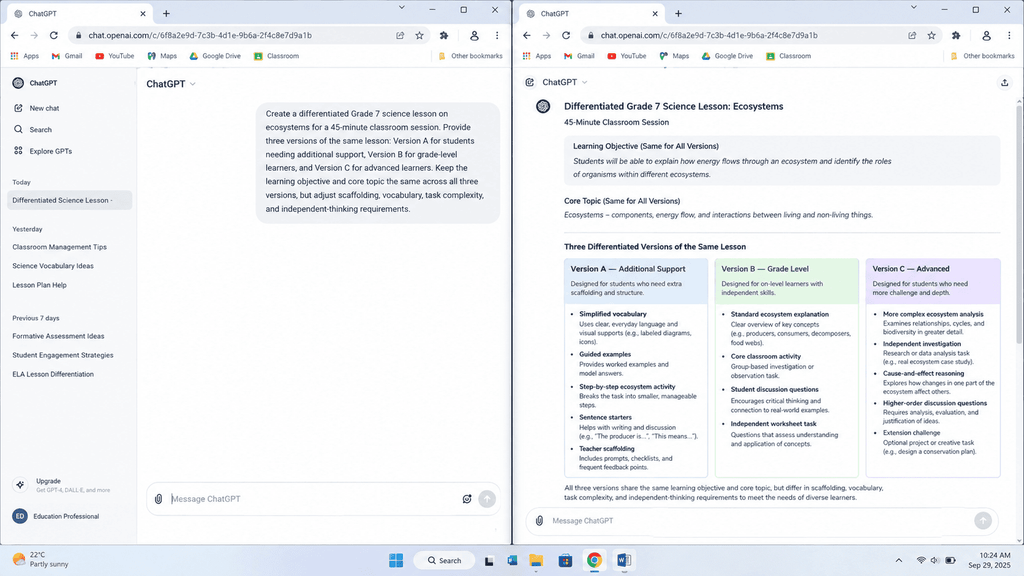
Task: Open Maps bookmark in left window
Action: point(162,56)
